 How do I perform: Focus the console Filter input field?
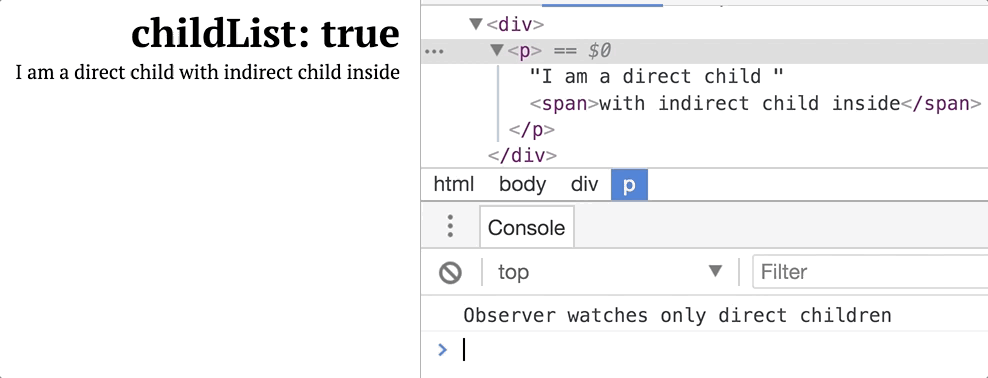[x=870, y=272]
